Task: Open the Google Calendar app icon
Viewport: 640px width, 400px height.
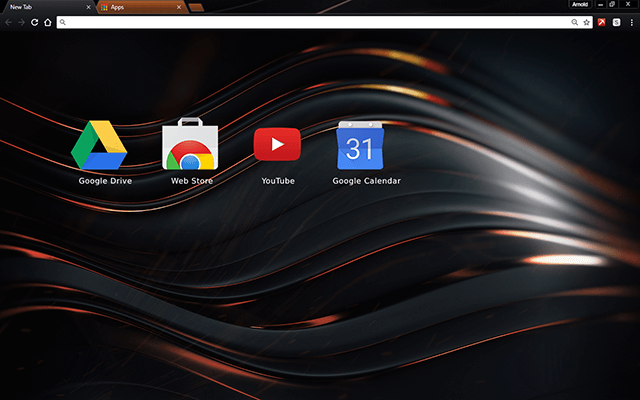Action: click(x=360, y=145)
